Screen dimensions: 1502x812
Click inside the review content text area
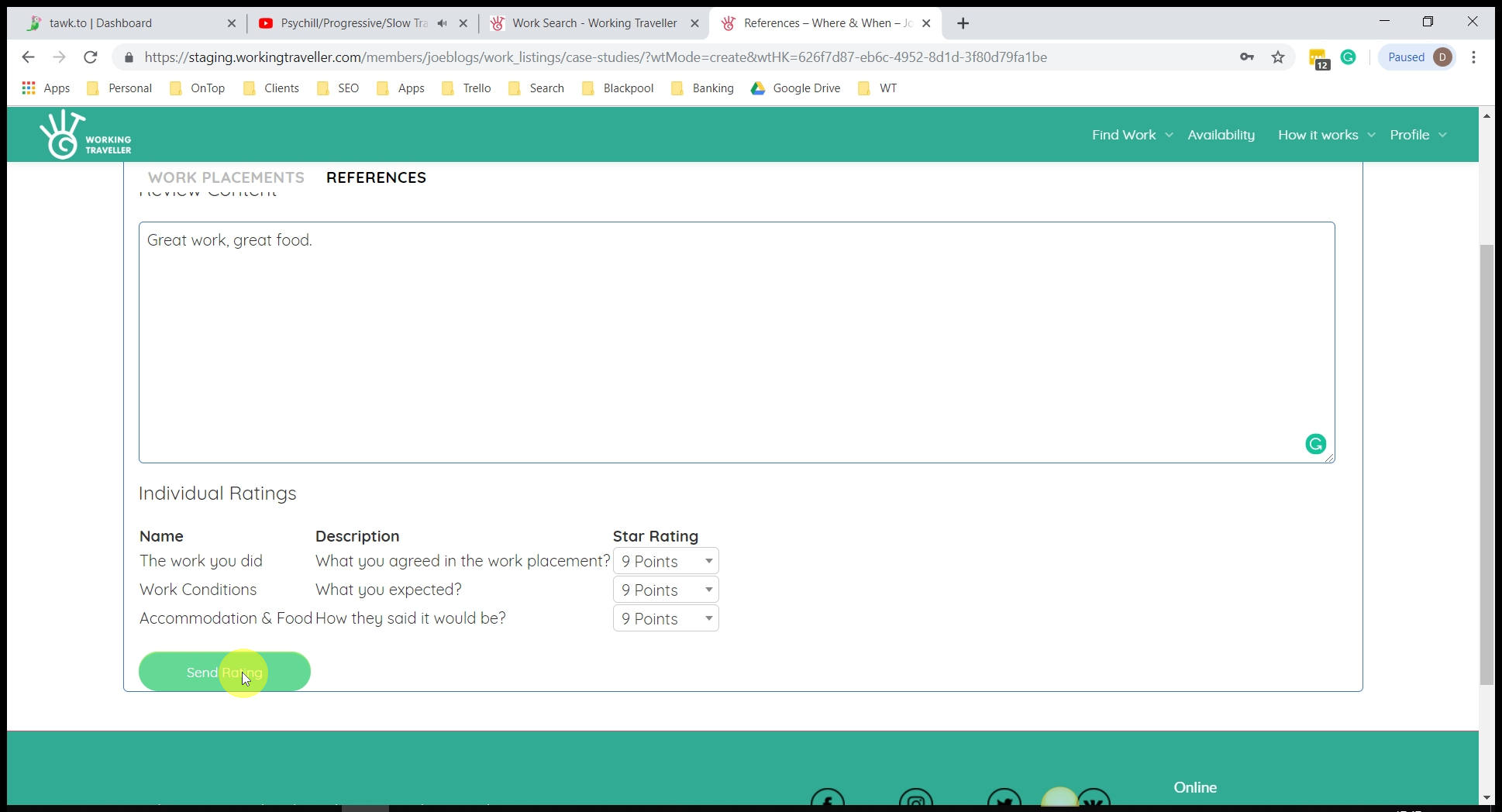click(736, 342)
